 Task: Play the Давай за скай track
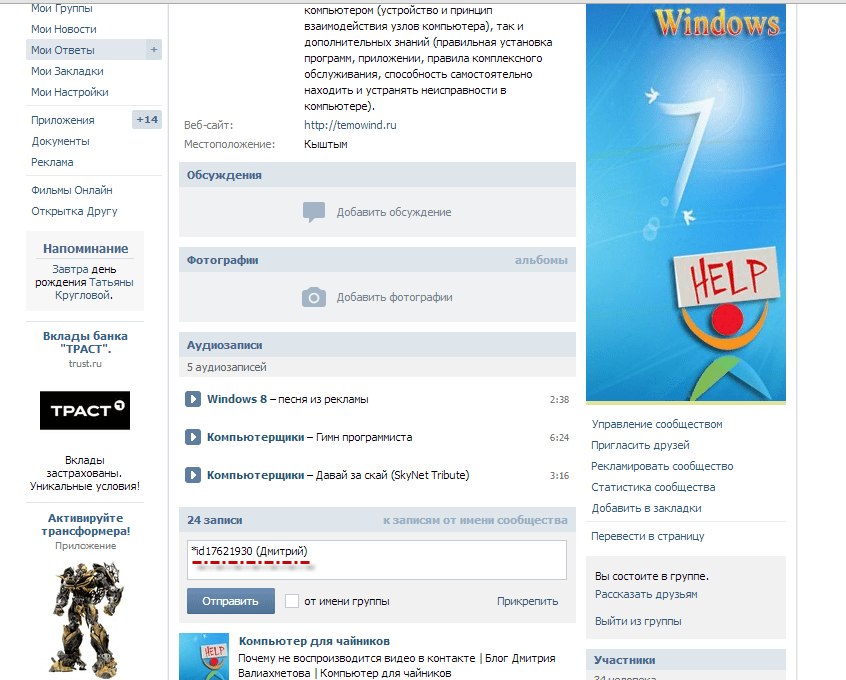tap(193, 475)
